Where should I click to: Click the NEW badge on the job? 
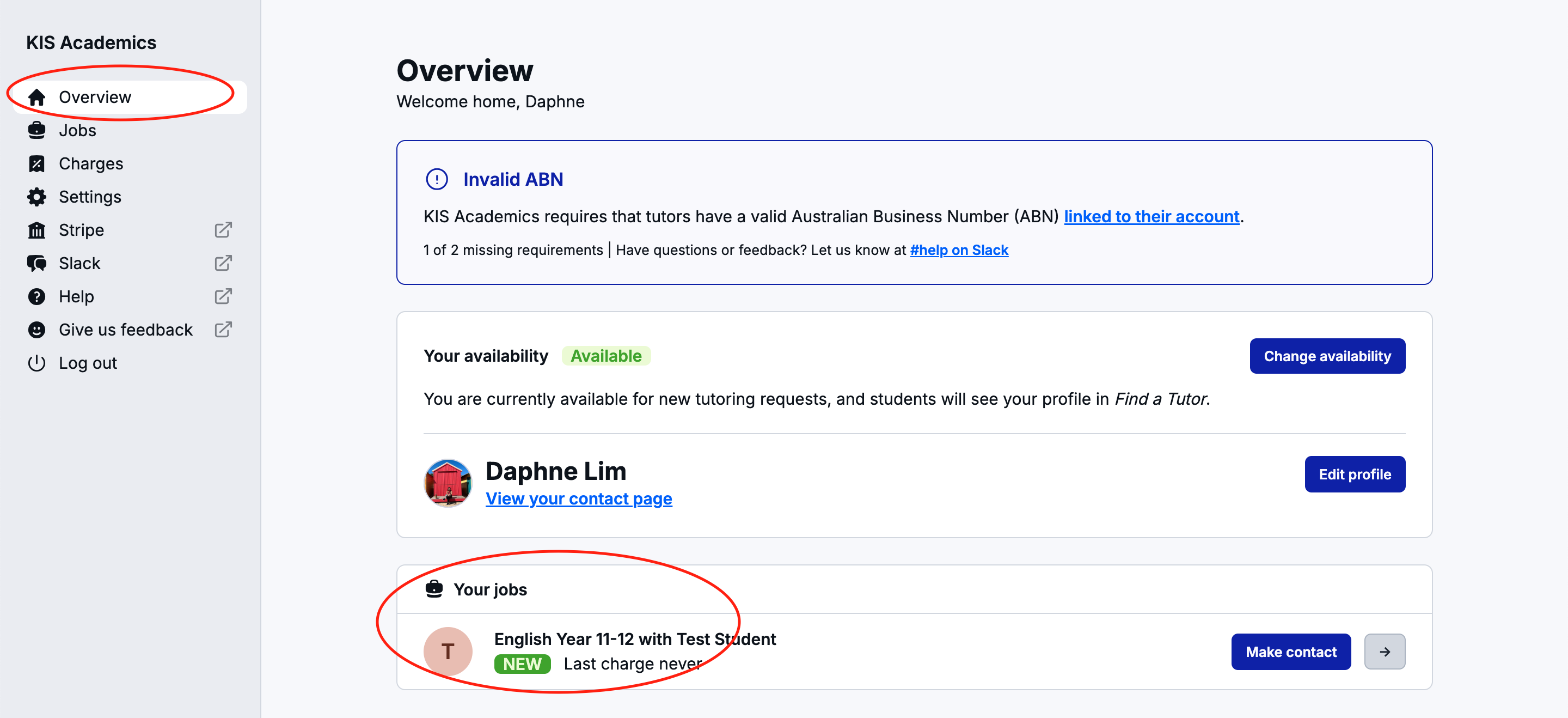[x=522, y=664]
